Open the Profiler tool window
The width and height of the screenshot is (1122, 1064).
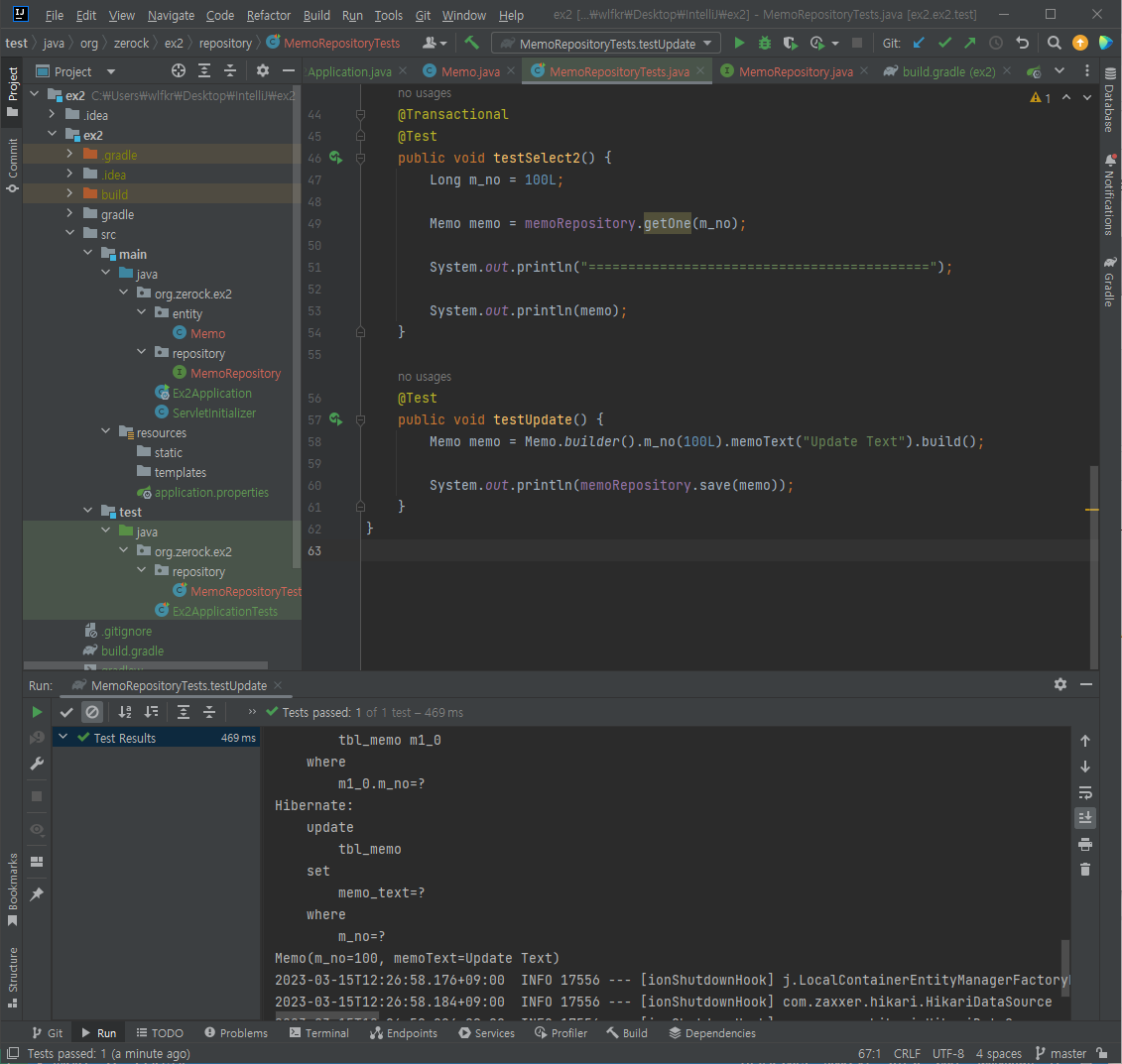[561, 1033]
